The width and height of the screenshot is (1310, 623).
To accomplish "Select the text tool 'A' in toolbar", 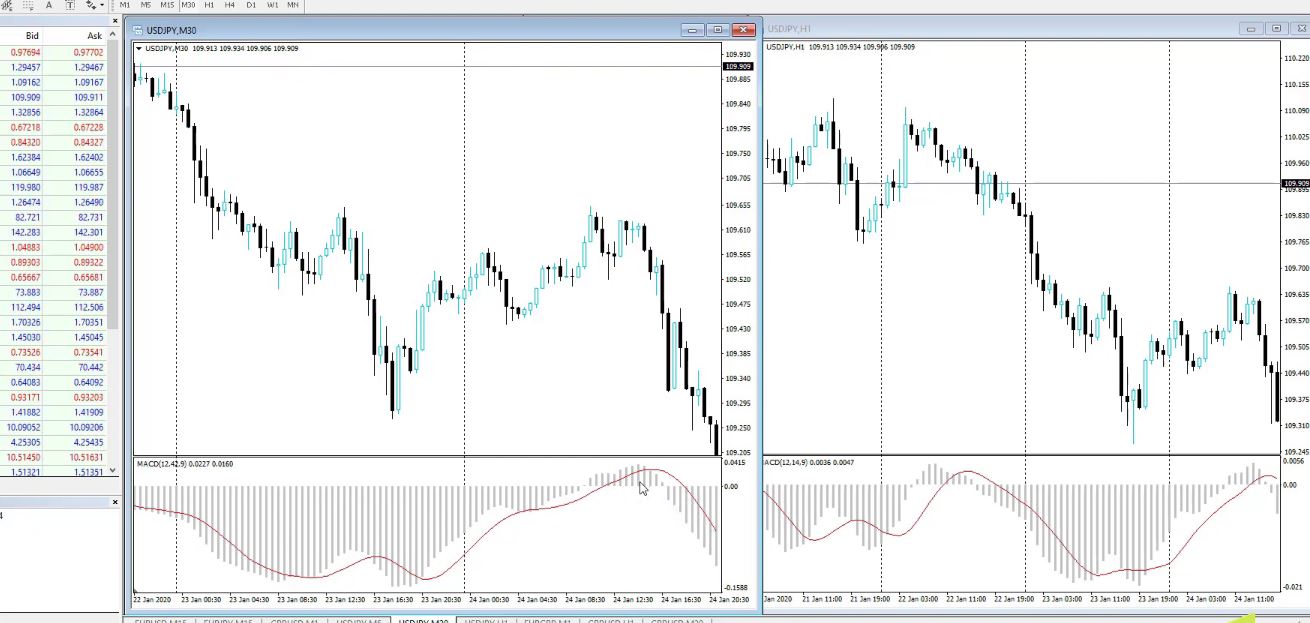I will pyautogui.click(x=48, y=5).
